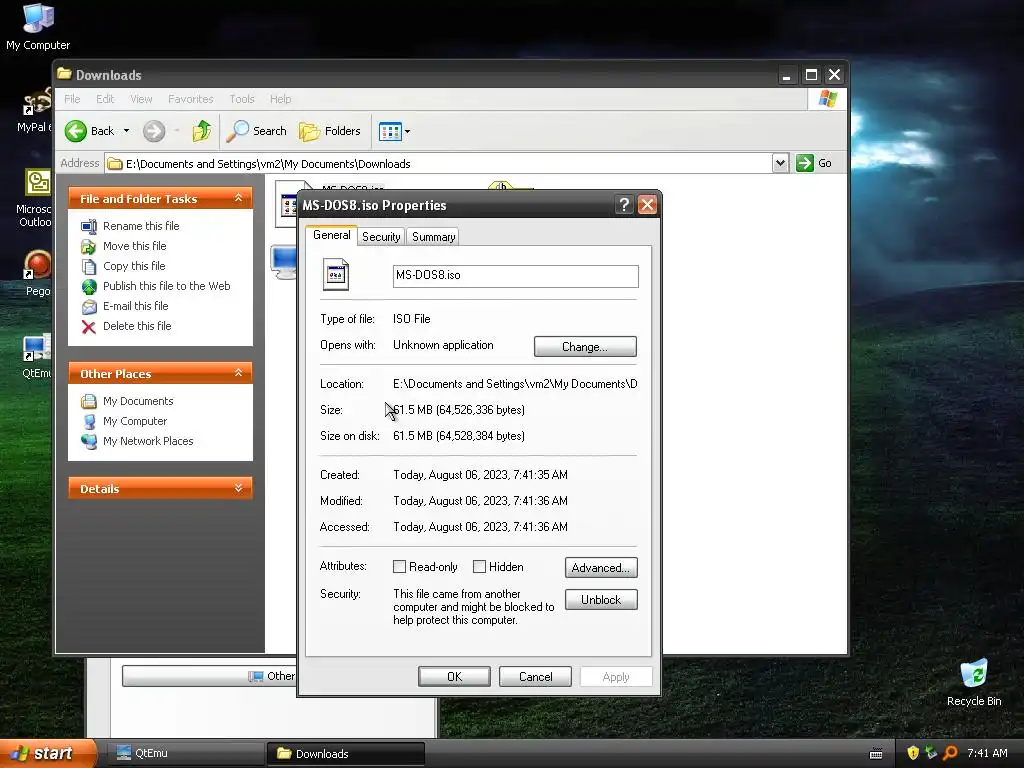
Task: Toggle the Hidden attribute checkbox
Action: point(479,567)
